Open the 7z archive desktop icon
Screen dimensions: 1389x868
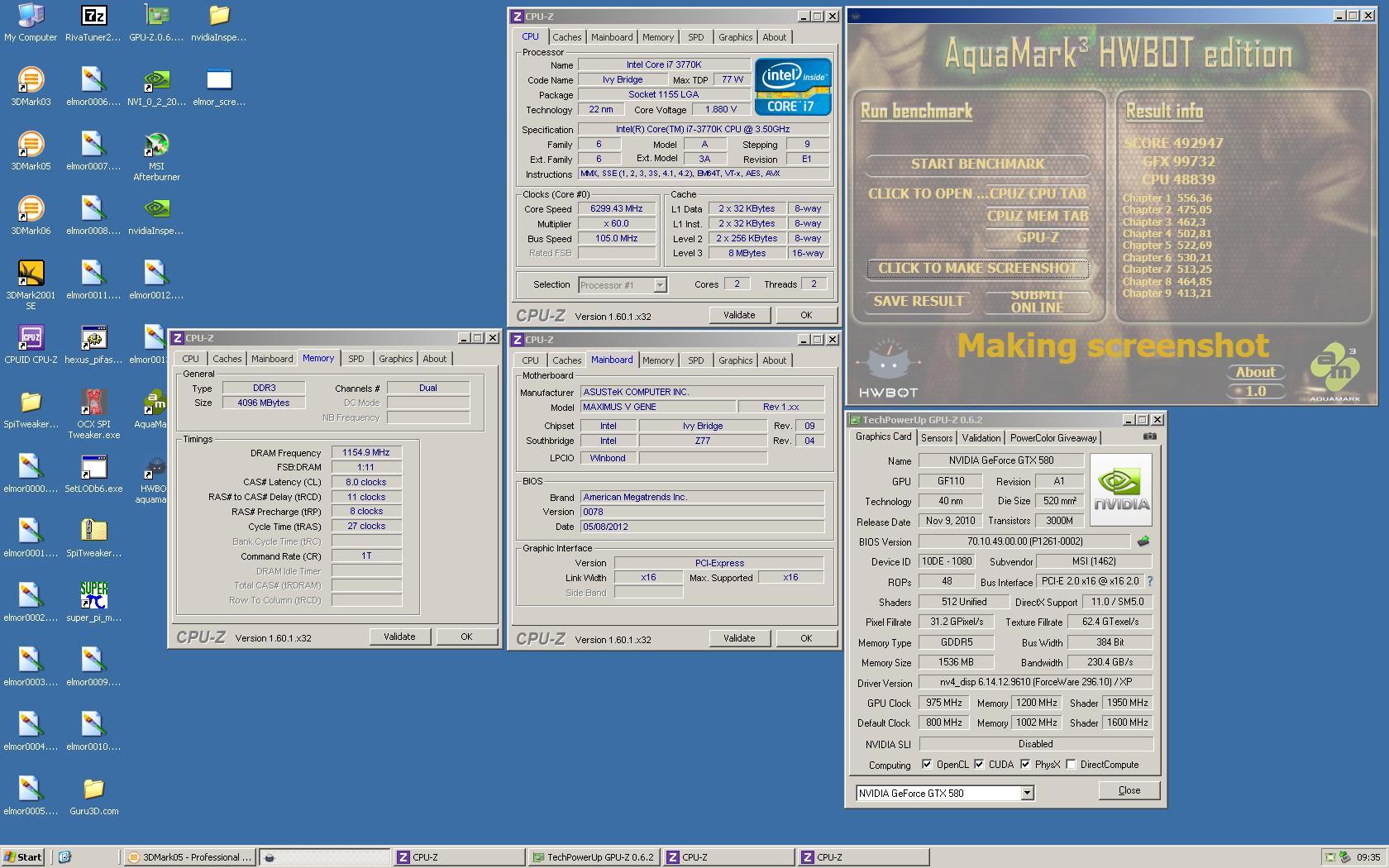(x=93, y=22)
